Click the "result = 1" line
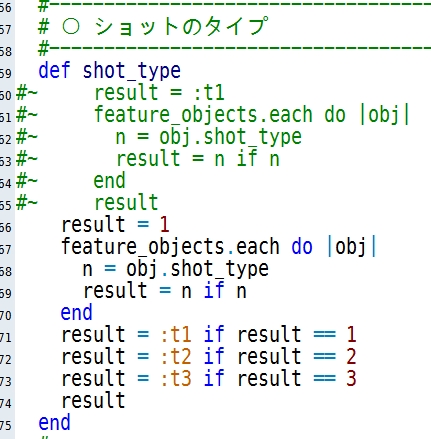431x439 pixels. tap(115, 225)
